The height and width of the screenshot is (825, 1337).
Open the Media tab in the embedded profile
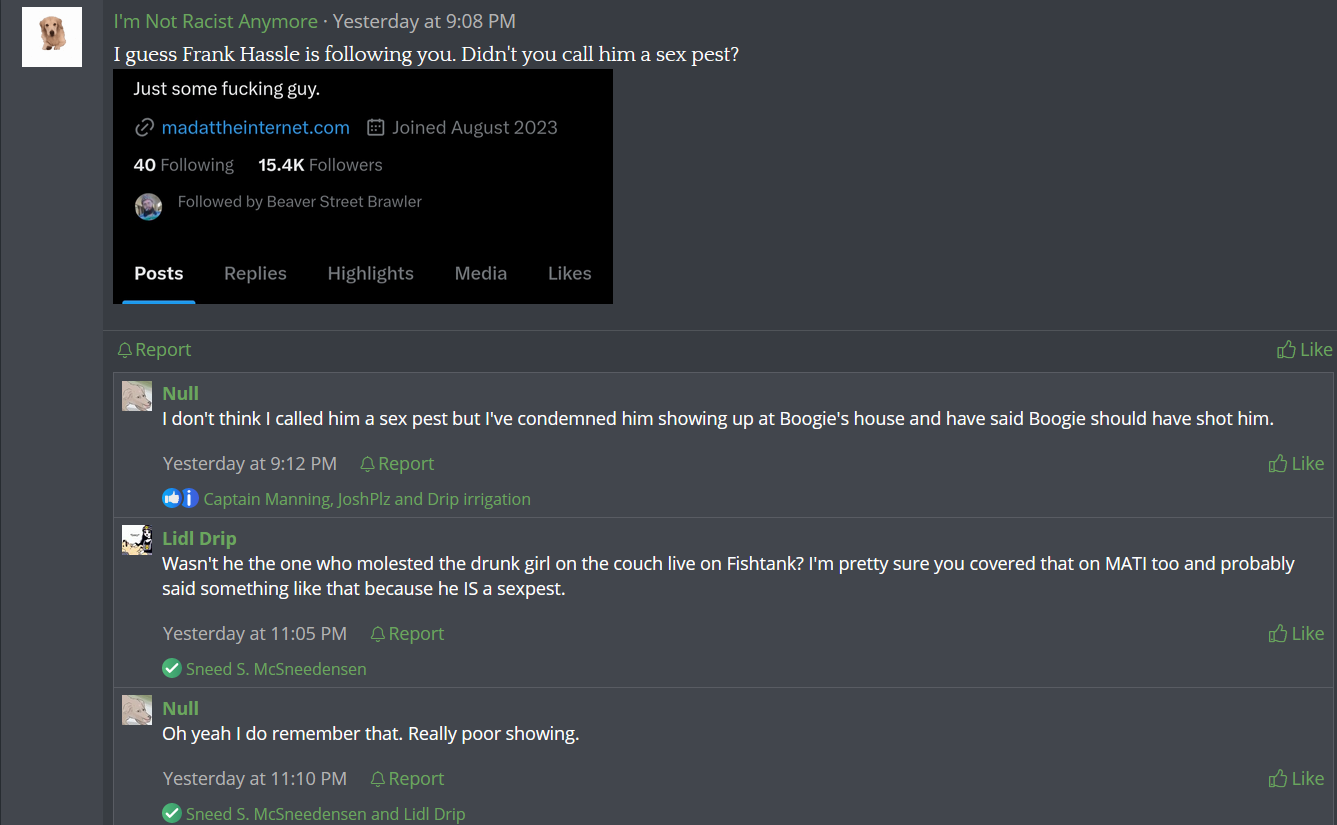tap(480, 273)
